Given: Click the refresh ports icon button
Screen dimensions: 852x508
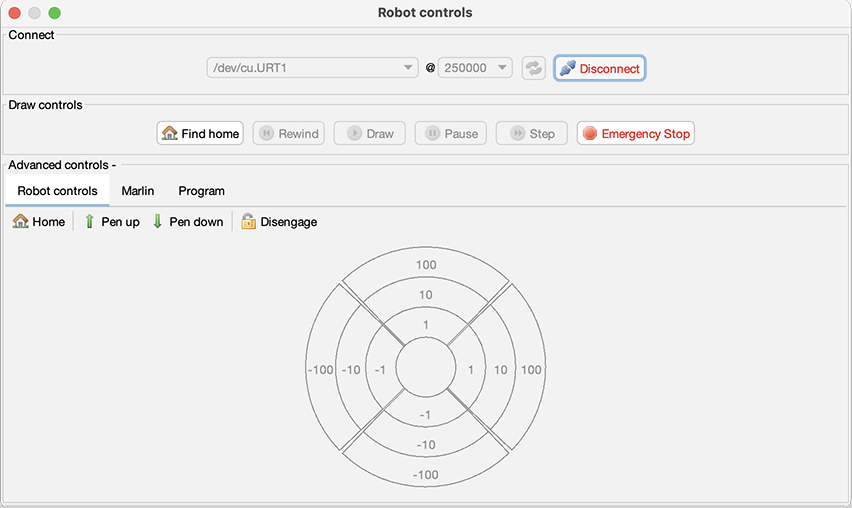Looking at the screenshot, I should pos(534,68).
